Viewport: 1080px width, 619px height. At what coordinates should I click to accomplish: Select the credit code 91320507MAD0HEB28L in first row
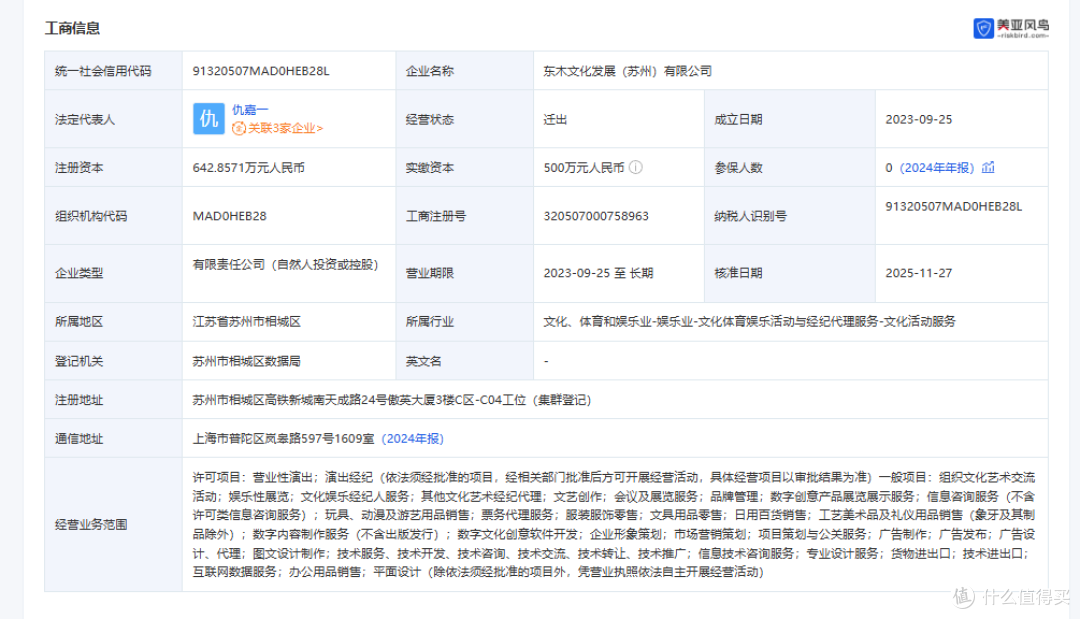(x=261, y=71)
